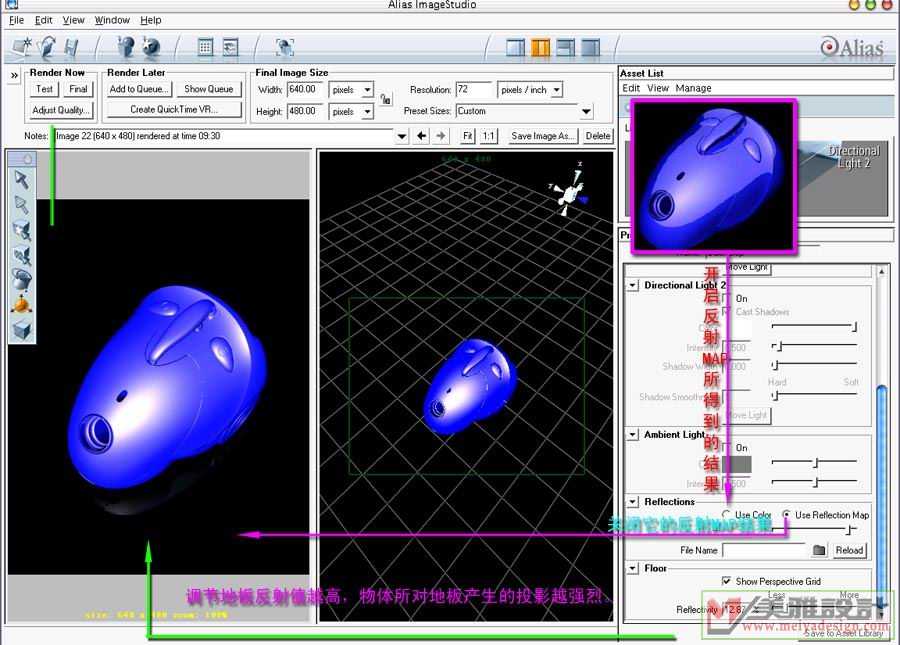The height and width of the screenshot is (645, 900).
Task: Collapse the Reflections section
Action: (633, 502)
